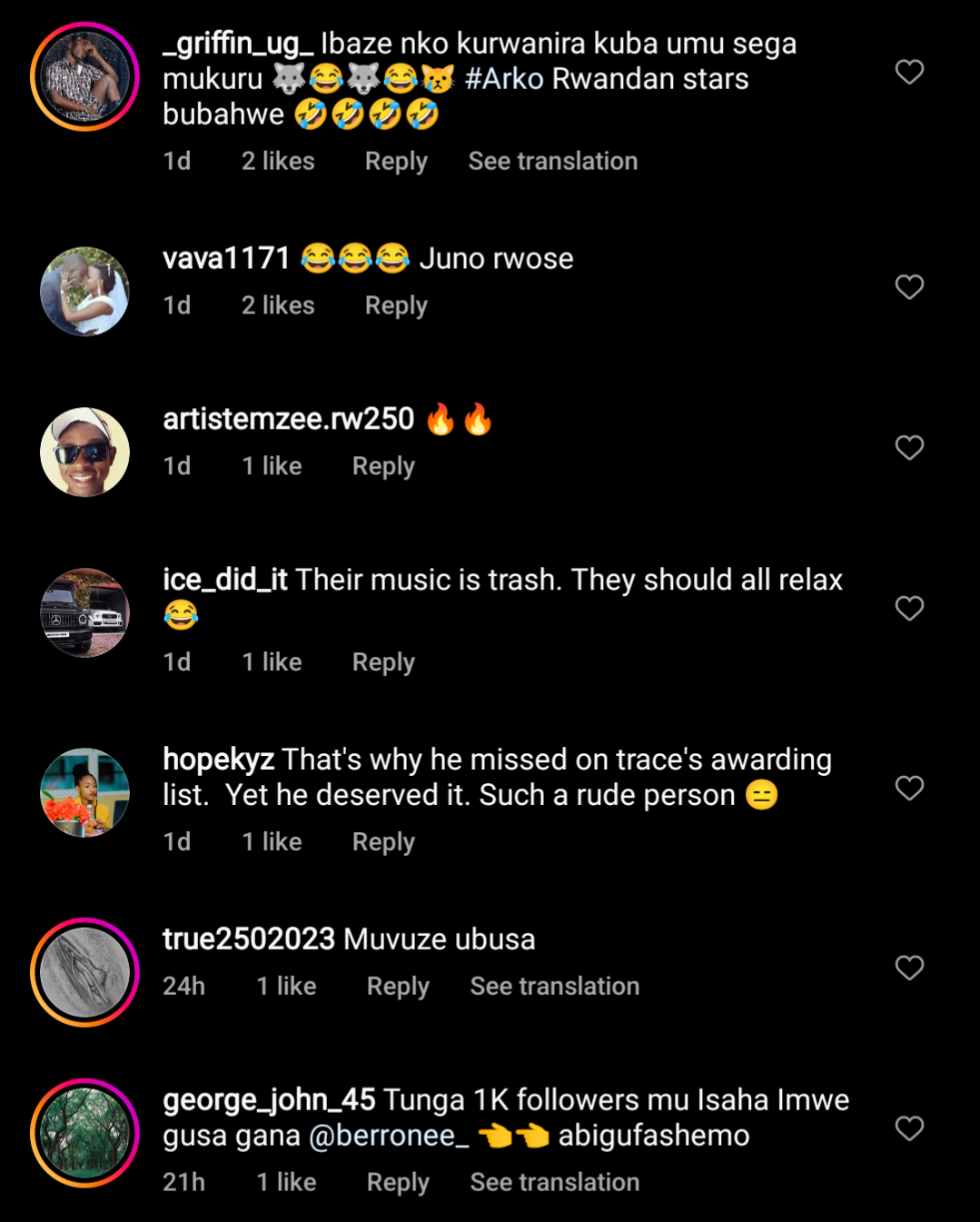See translation for george_john_45's comment
Viewport: 980px width, 1222px height.
tap(554, 1183)
